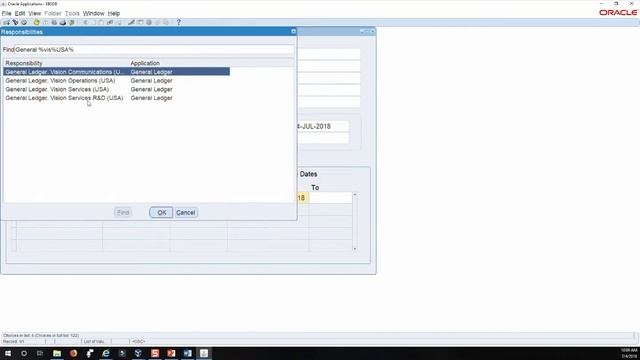Click the Clear Record toolbar icon
Screen dimensions: 640x360
(110, 22)
